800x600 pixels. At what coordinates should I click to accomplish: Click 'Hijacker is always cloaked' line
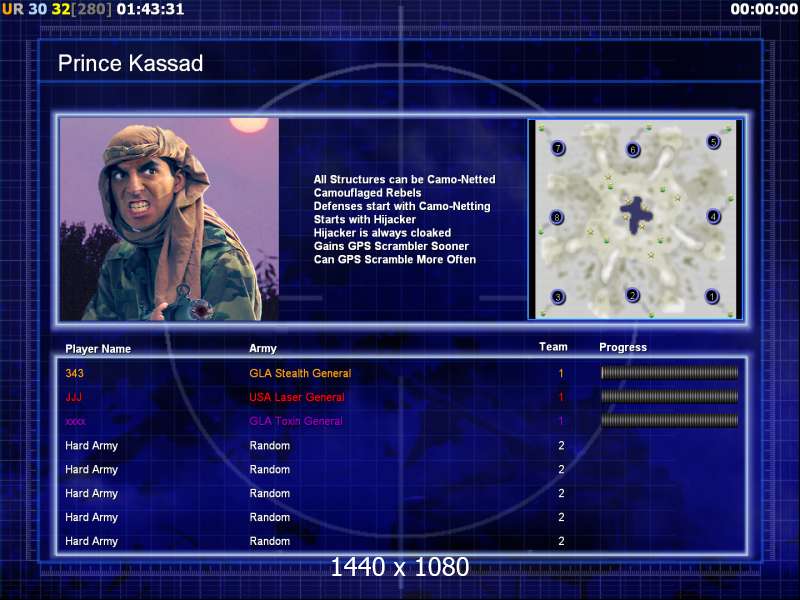(x=382, y=233)
